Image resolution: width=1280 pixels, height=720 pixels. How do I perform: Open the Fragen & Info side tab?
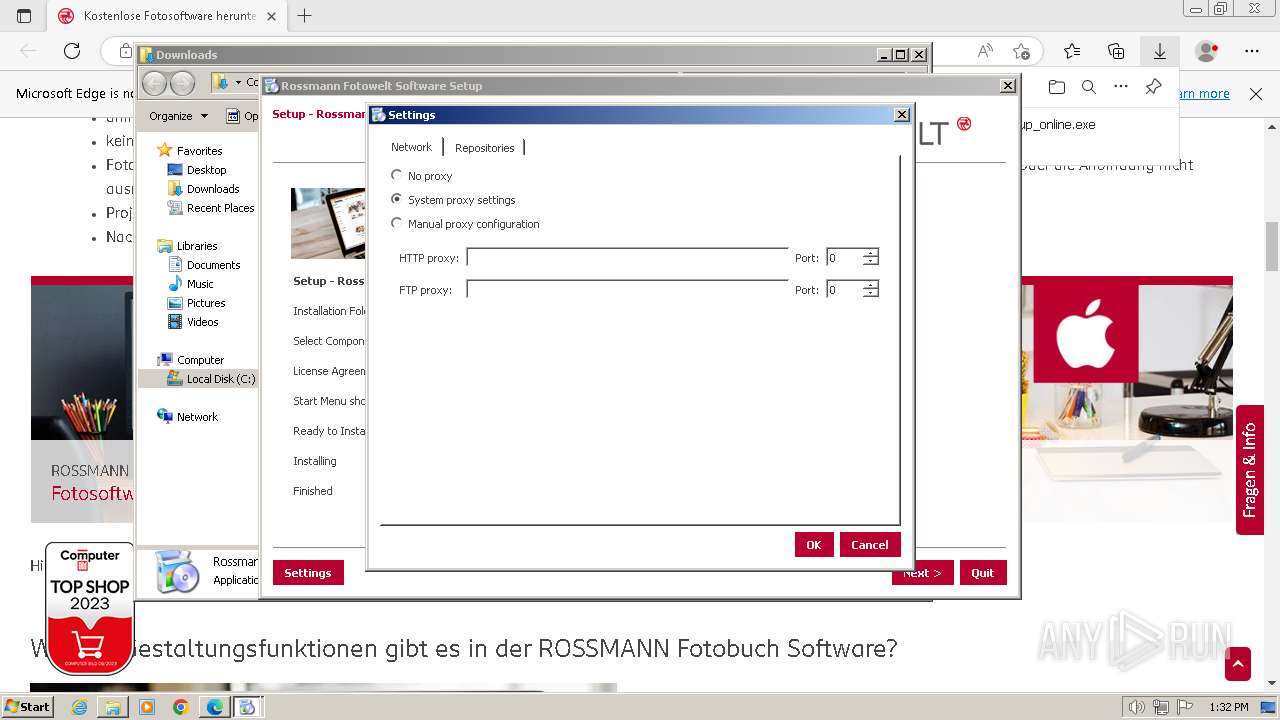point(1249,470)
